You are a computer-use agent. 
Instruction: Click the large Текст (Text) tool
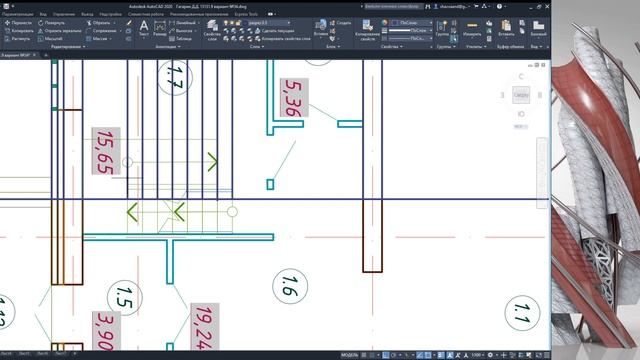pyautogui.click(x=144, y=28)
